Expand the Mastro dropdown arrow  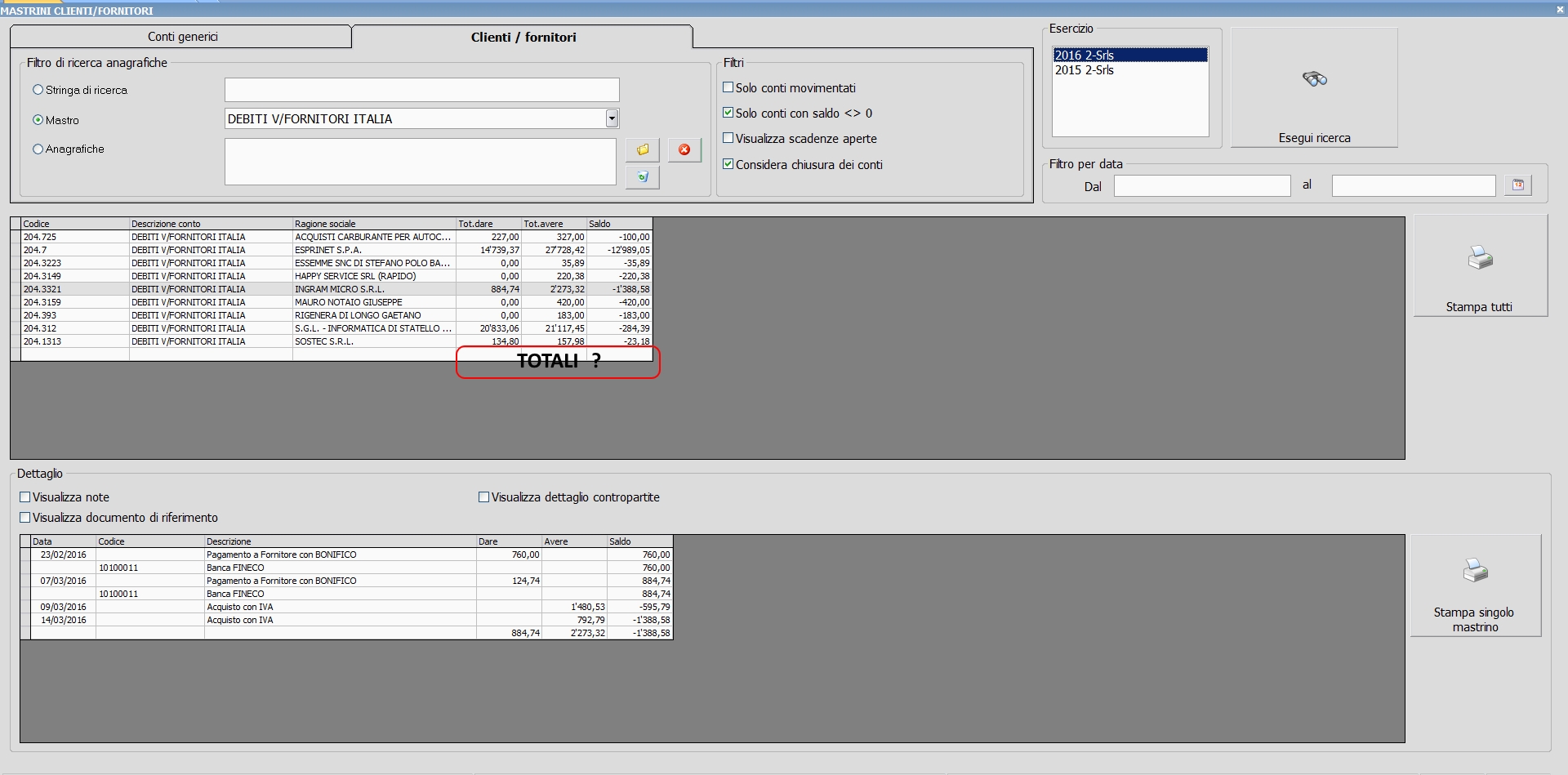coord(612,118)
